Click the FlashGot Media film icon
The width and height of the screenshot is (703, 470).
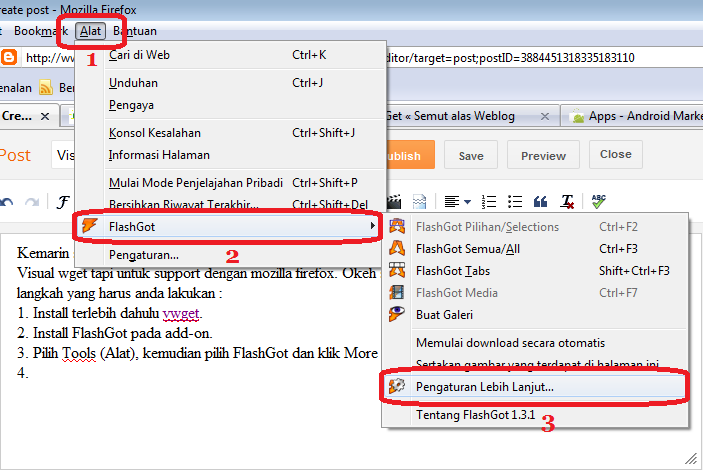(397, 292)
